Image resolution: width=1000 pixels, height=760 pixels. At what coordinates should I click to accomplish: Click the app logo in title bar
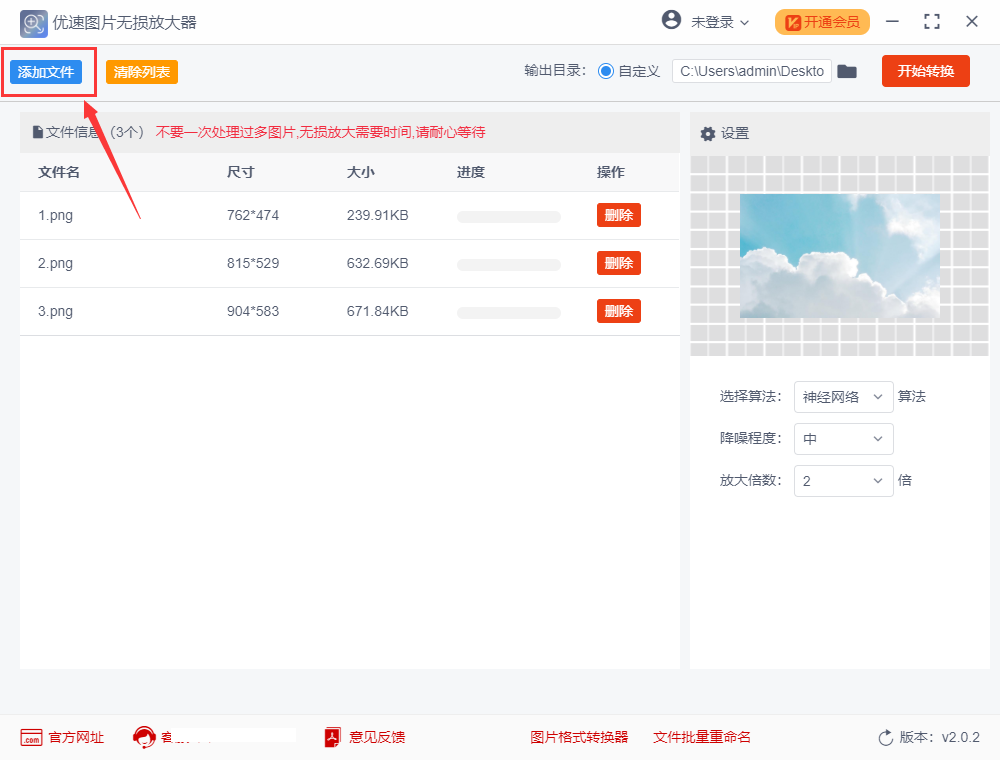[34, 22]
